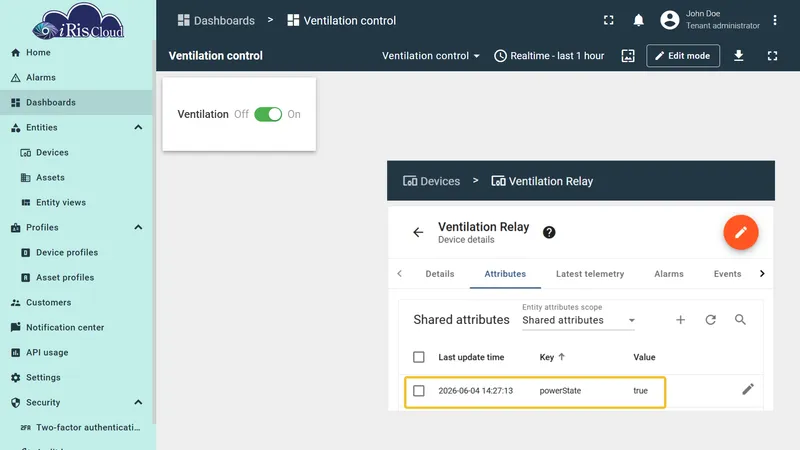Open the Notification center
The height and width of the screenshot is (450, 800).
77,328
